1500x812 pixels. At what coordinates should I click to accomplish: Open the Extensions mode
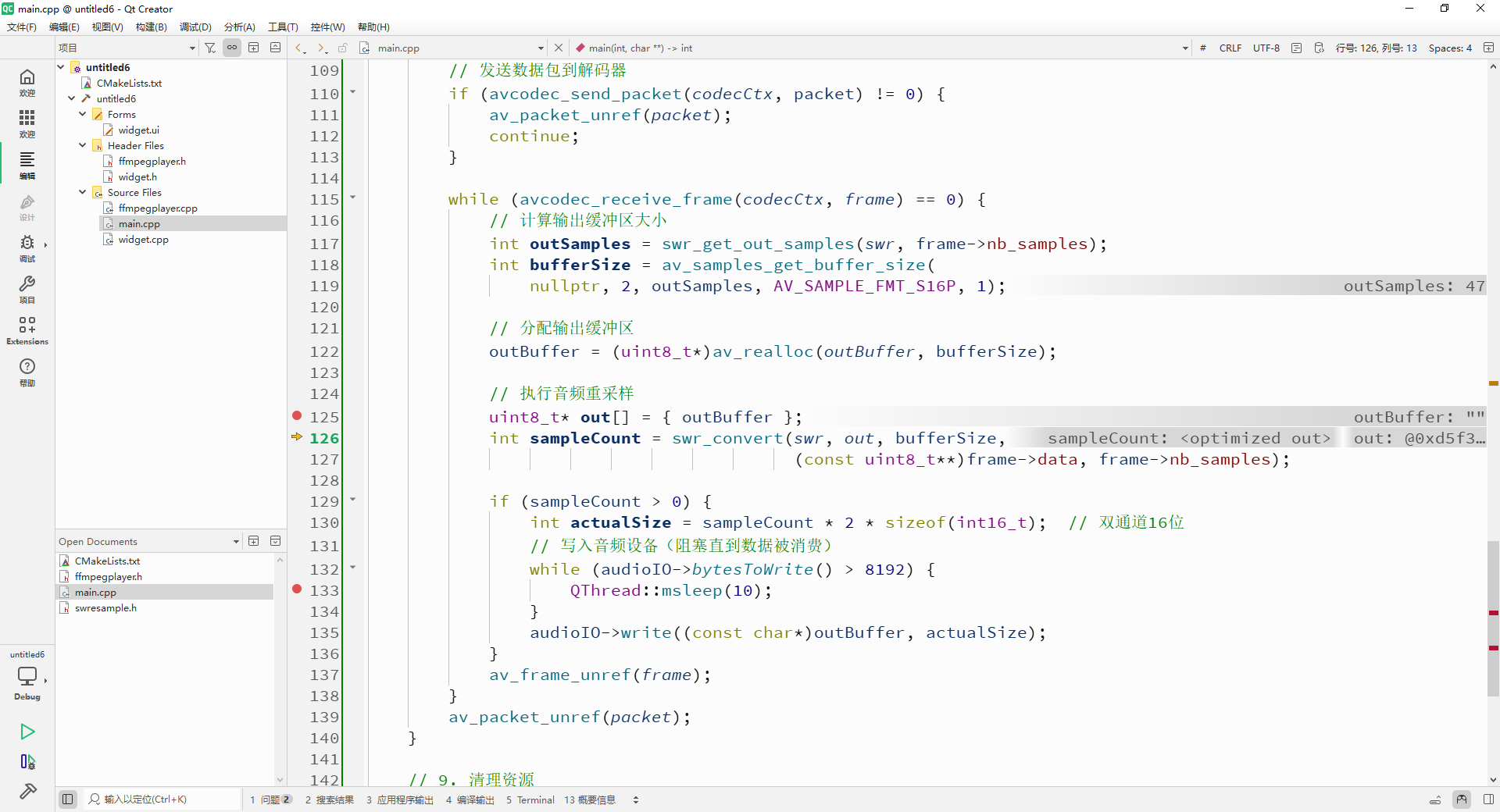27,330
